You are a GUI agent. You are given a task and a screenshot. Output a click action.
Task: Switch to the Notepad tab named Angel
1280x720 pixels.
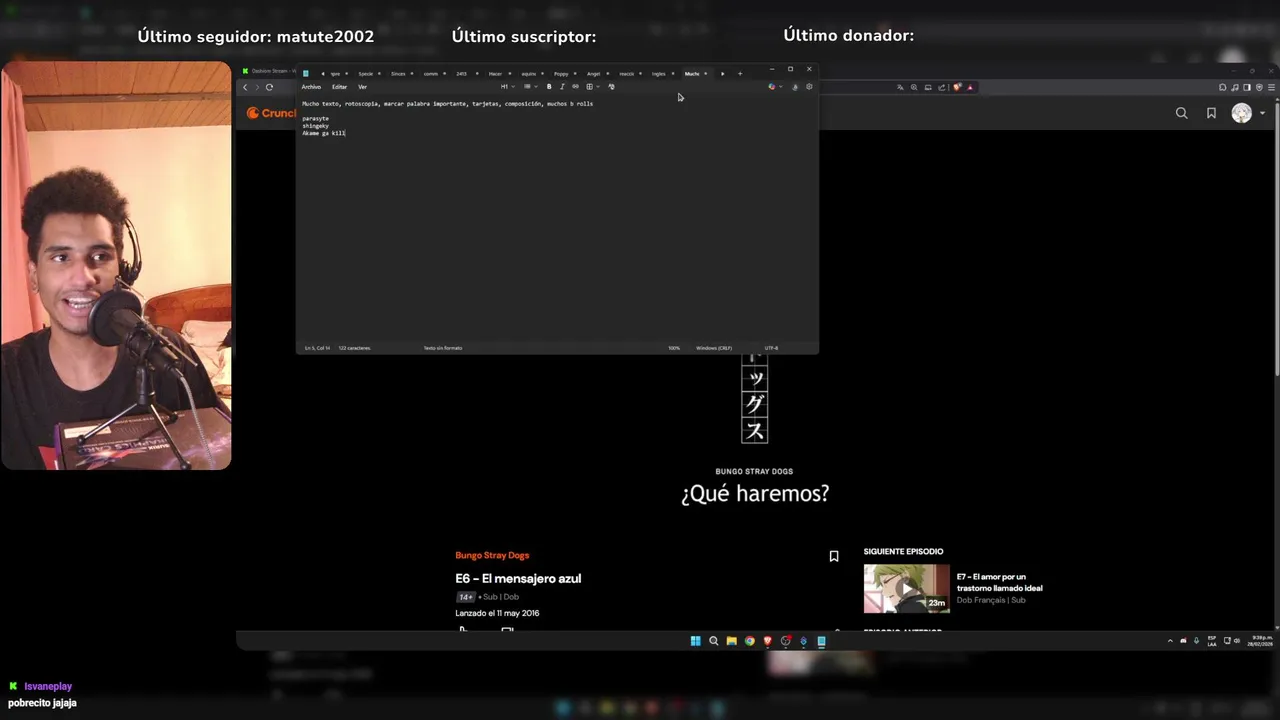594,73
